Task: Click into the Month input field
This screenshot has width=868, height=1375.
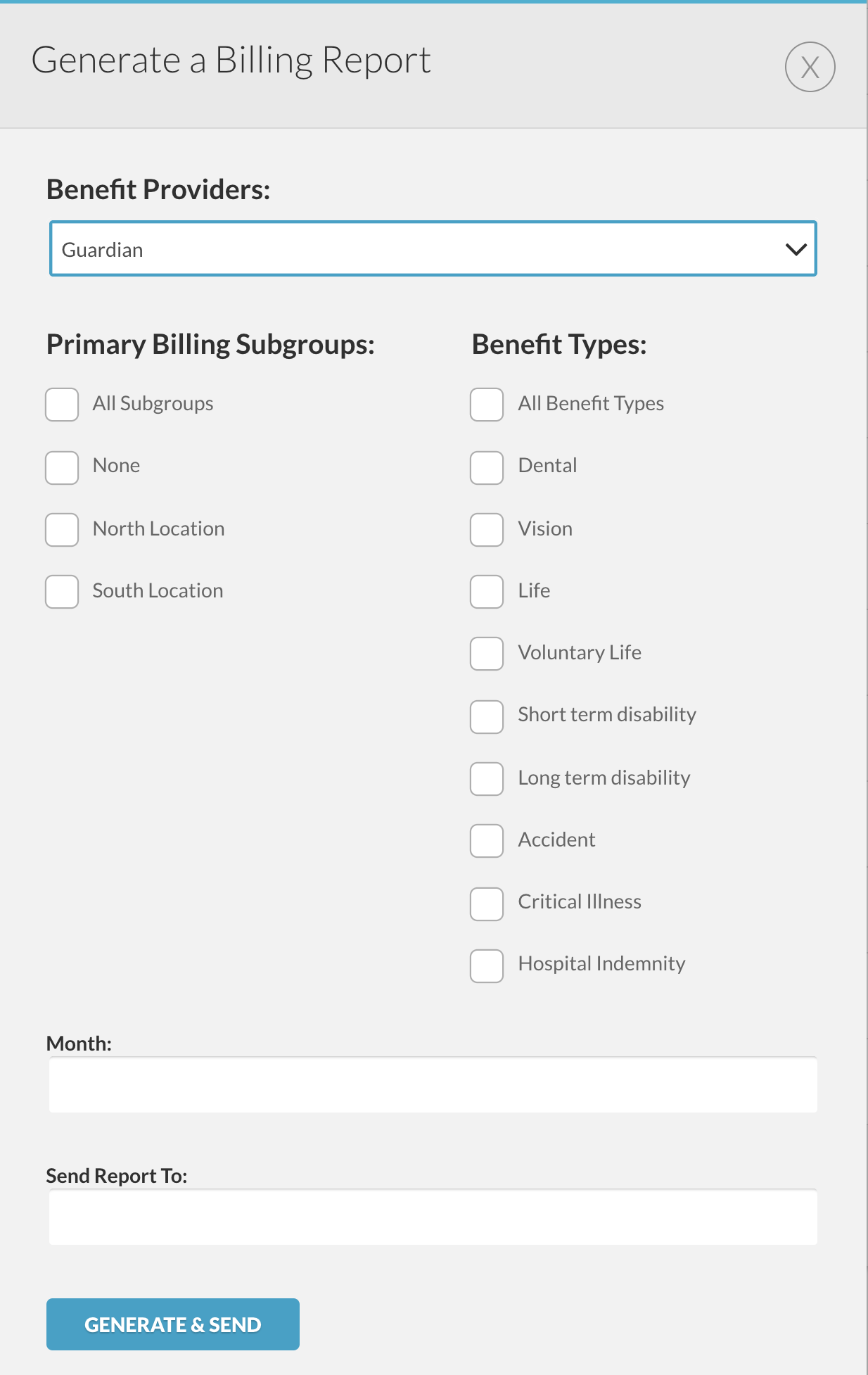Action: [433, 1085]
